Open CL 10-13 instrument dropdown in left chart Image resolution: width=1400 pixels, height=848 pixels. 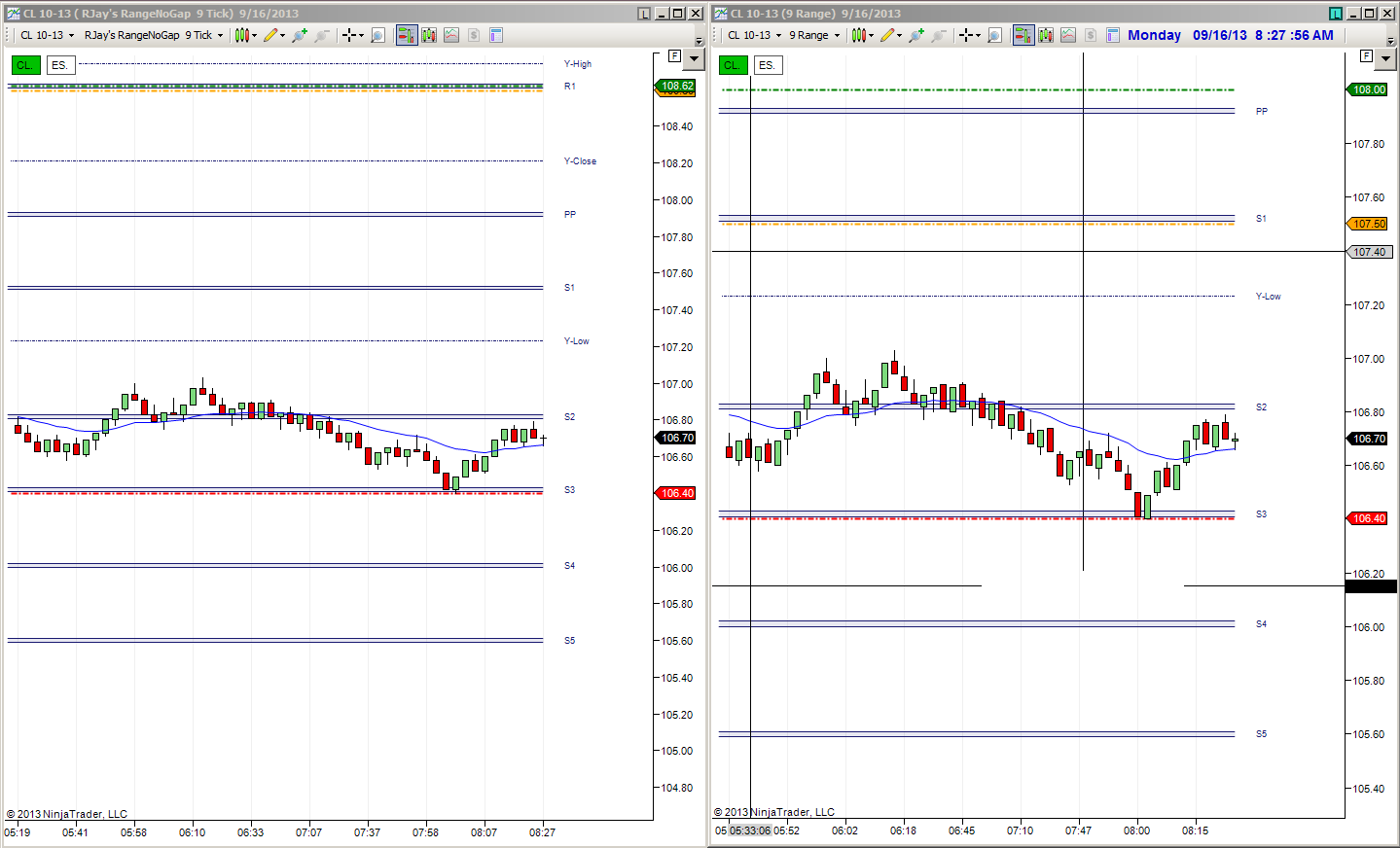[47, 35]
